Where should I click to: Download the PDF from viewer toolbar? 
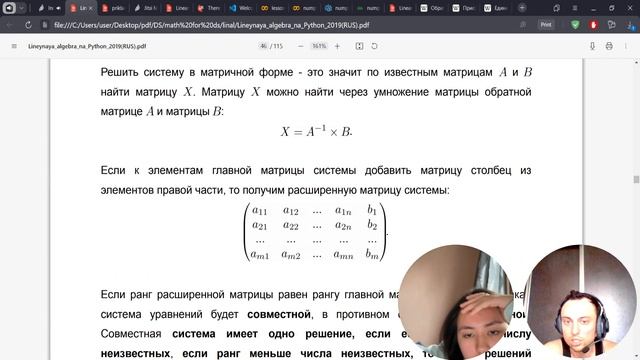tap(592, 46)
